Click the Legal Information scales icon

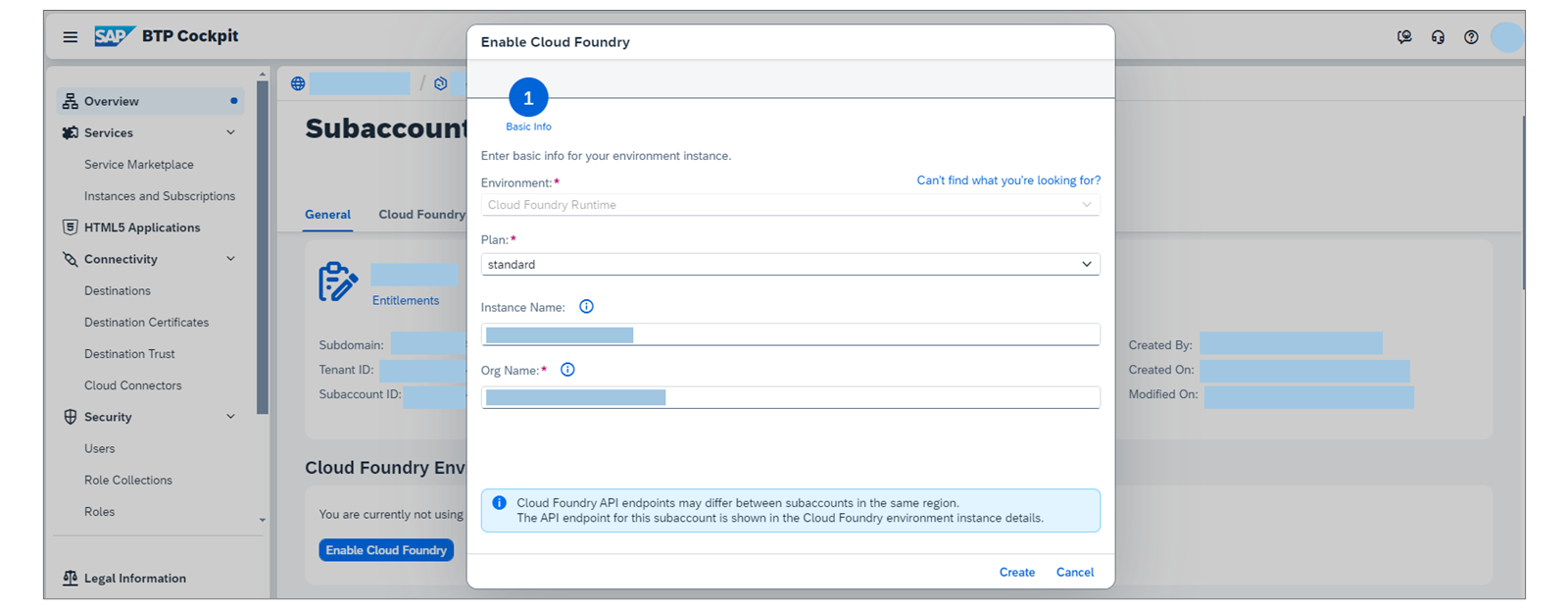click(70, 578)
